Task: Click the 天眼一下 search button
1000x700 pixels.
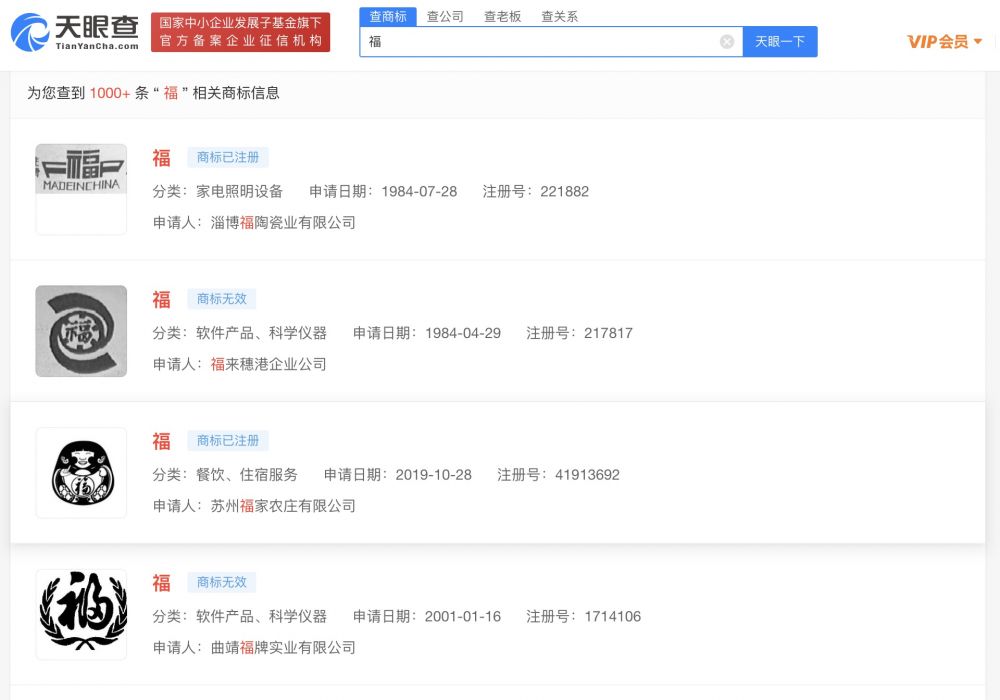Action: point(780,41)
